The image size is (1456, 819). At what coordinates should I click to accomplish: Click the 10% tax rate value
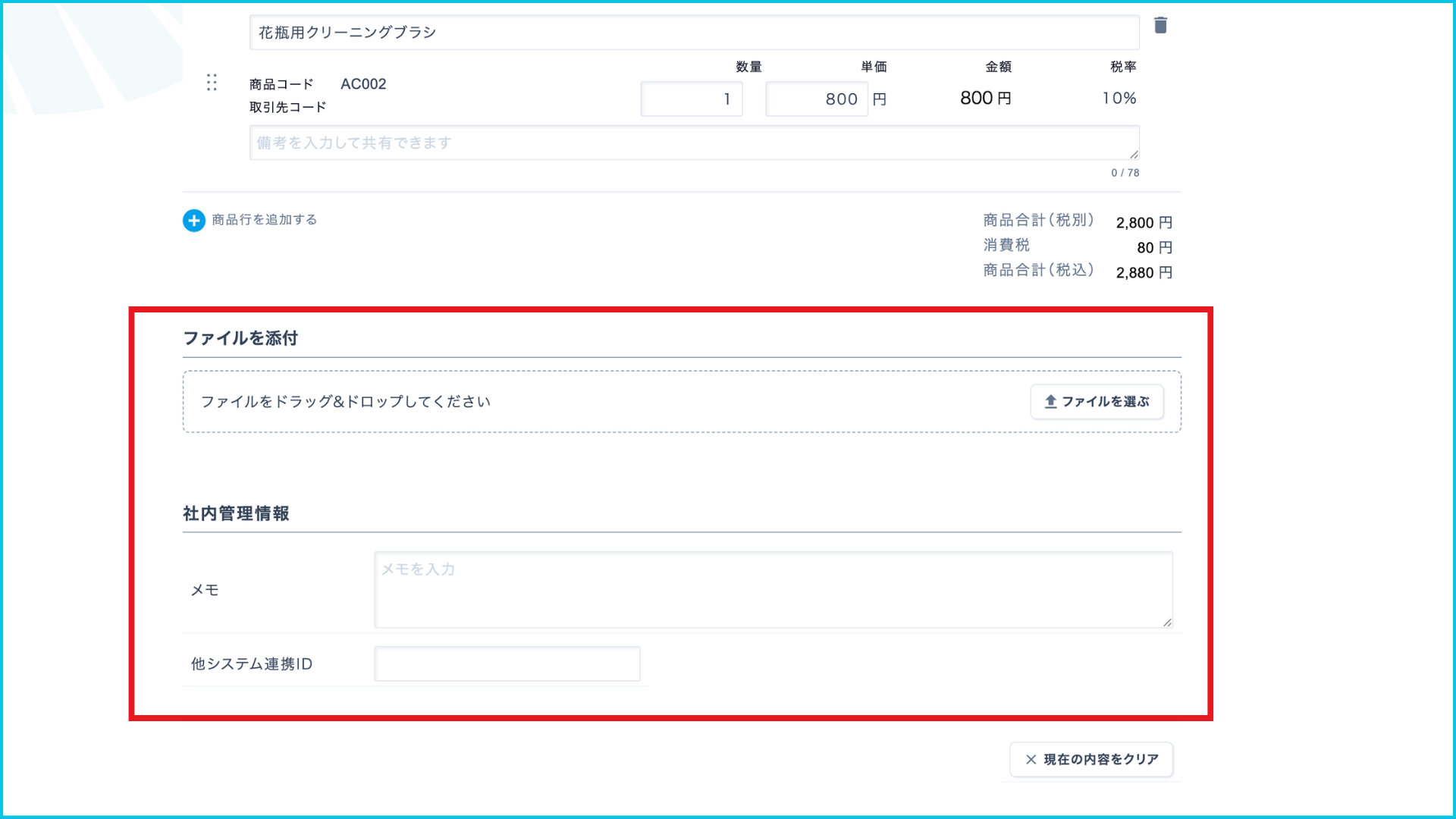point(1119,99)
